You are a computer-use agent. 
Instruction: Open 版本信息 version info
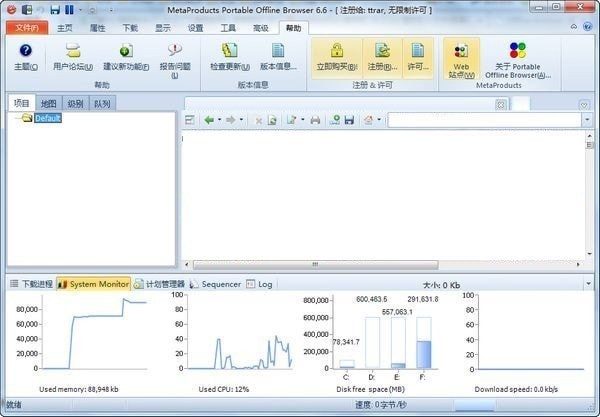[x=278, y=57]
